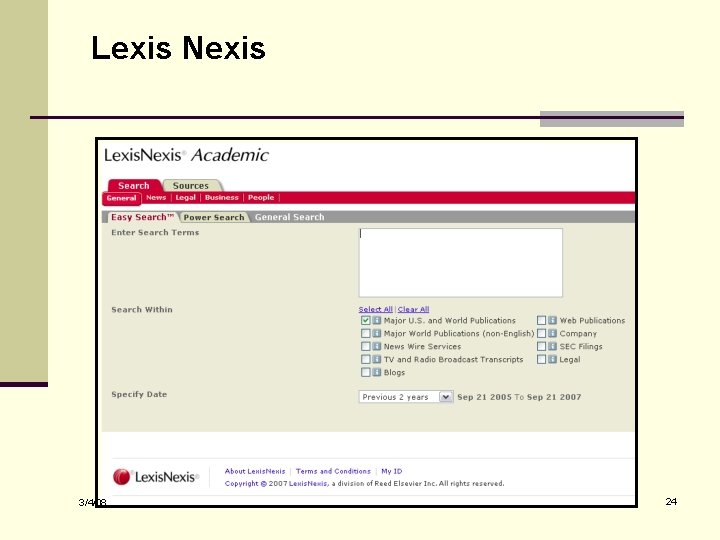Viewport: 720px width, 540px height.
Task: Select the Legal sub-tab in red bar
Action: [186, 197]
